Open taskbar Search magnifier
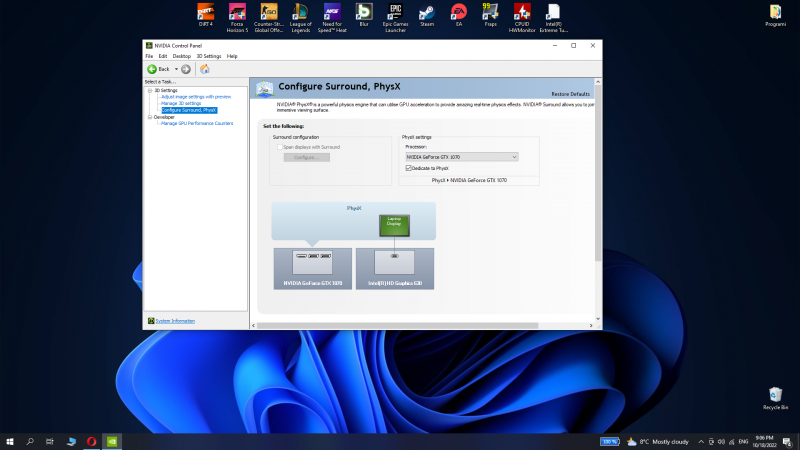The width and height of the screenshot is (800, 450). click(30, 442)
